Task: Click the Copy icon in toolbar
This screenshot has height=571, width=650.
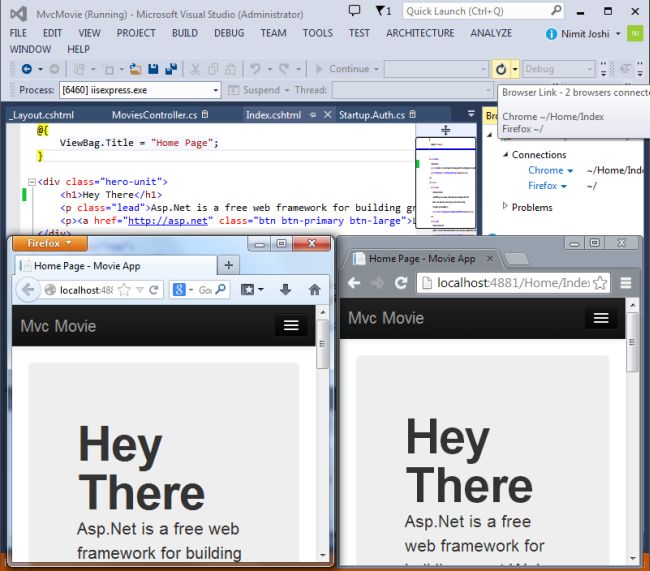Action: [213, 69]
